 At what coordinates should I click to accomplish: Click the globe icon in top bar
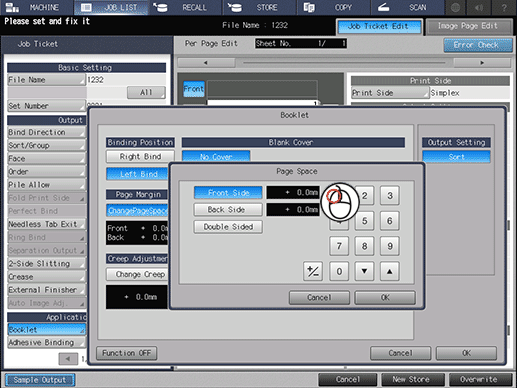(x=455, y=7)
